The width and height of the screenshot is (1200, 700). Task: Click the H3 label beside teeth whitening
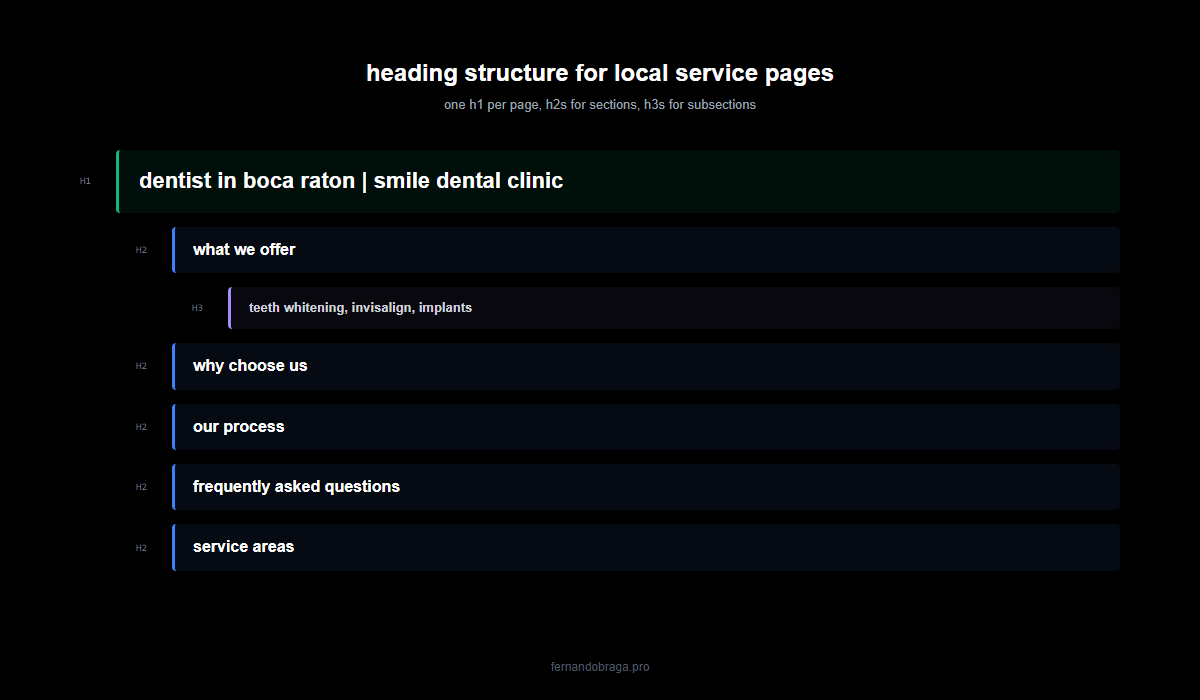click(197, 308)
